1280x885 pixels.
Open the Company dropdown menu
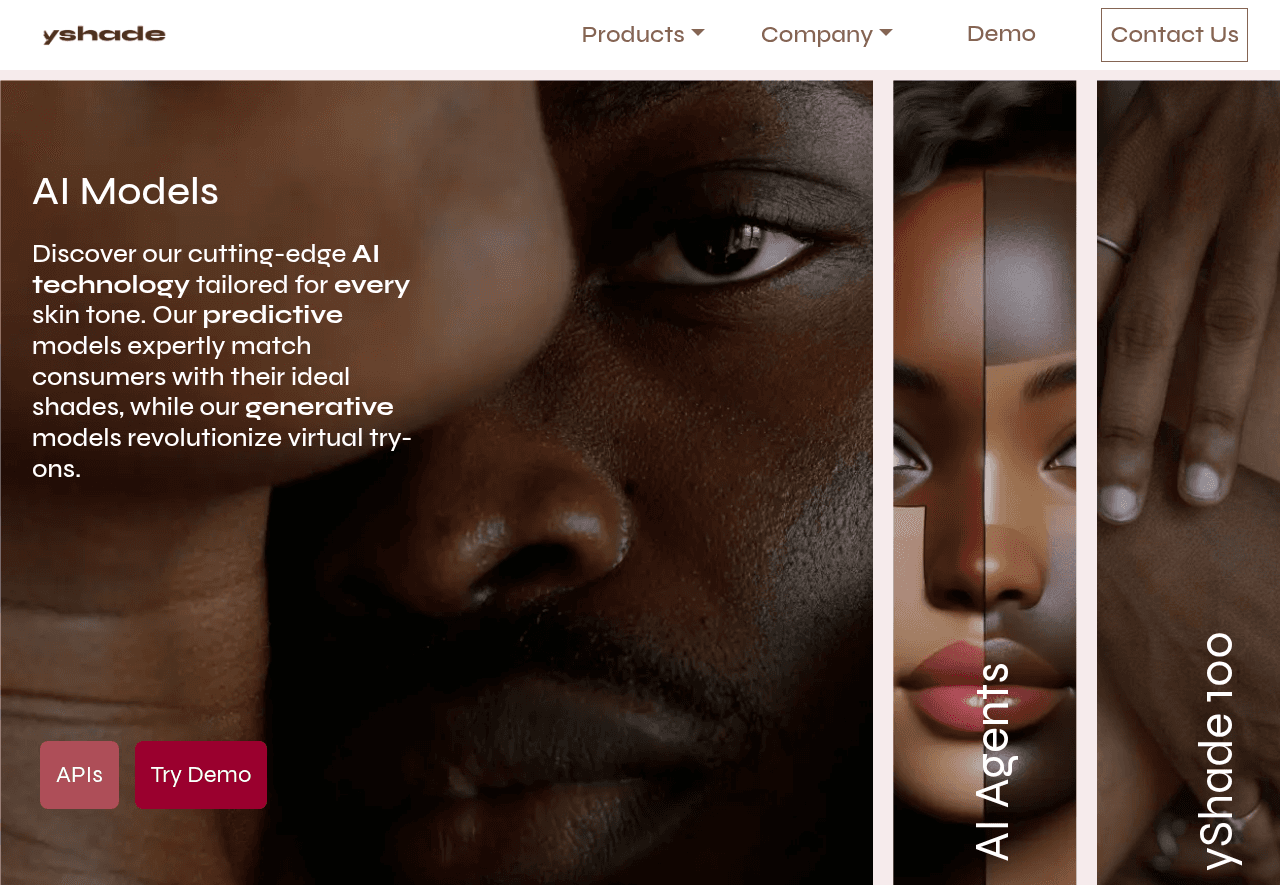coord(827,34)
